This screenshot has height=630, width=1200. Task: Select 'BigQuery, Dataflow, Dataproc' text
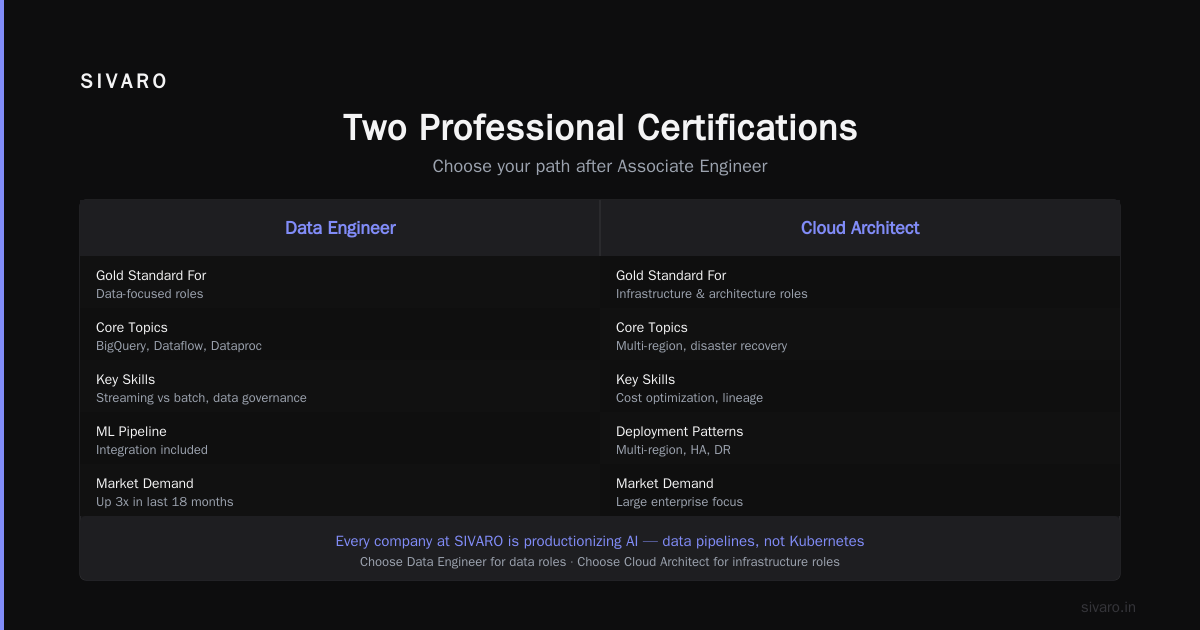(x=179, y=346)
